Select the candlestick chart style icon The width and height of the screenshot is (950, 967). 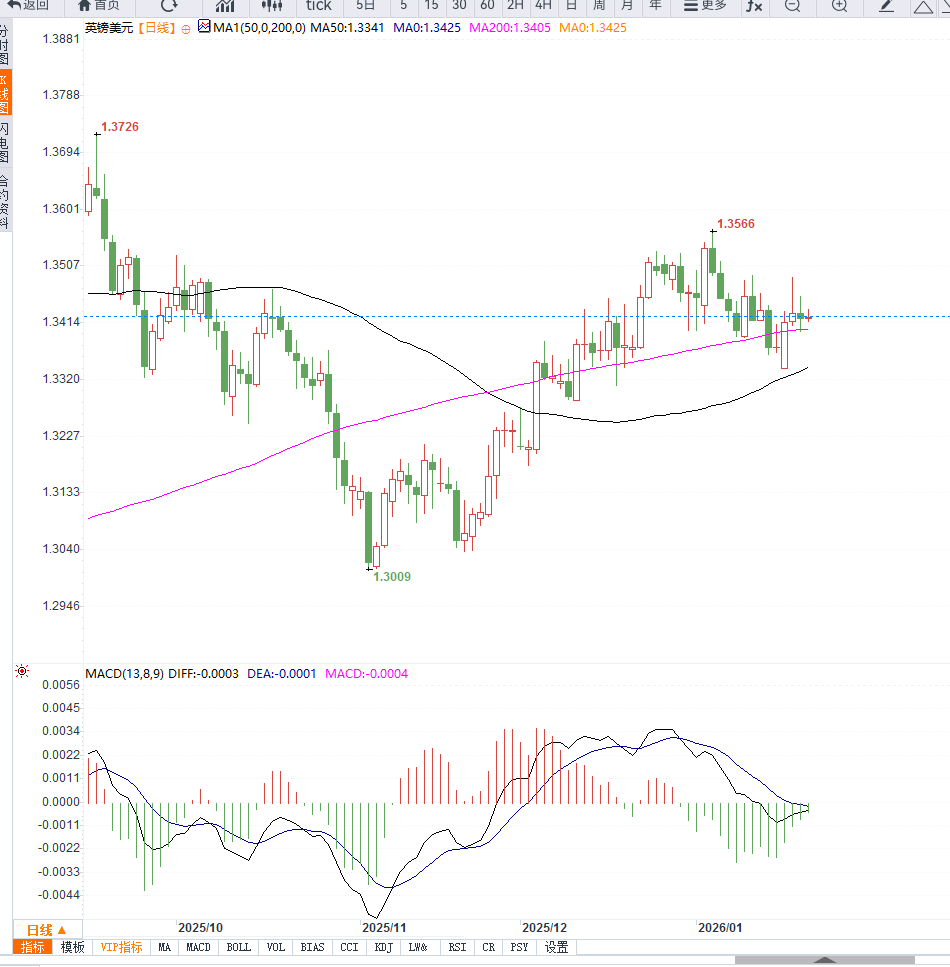271,6
